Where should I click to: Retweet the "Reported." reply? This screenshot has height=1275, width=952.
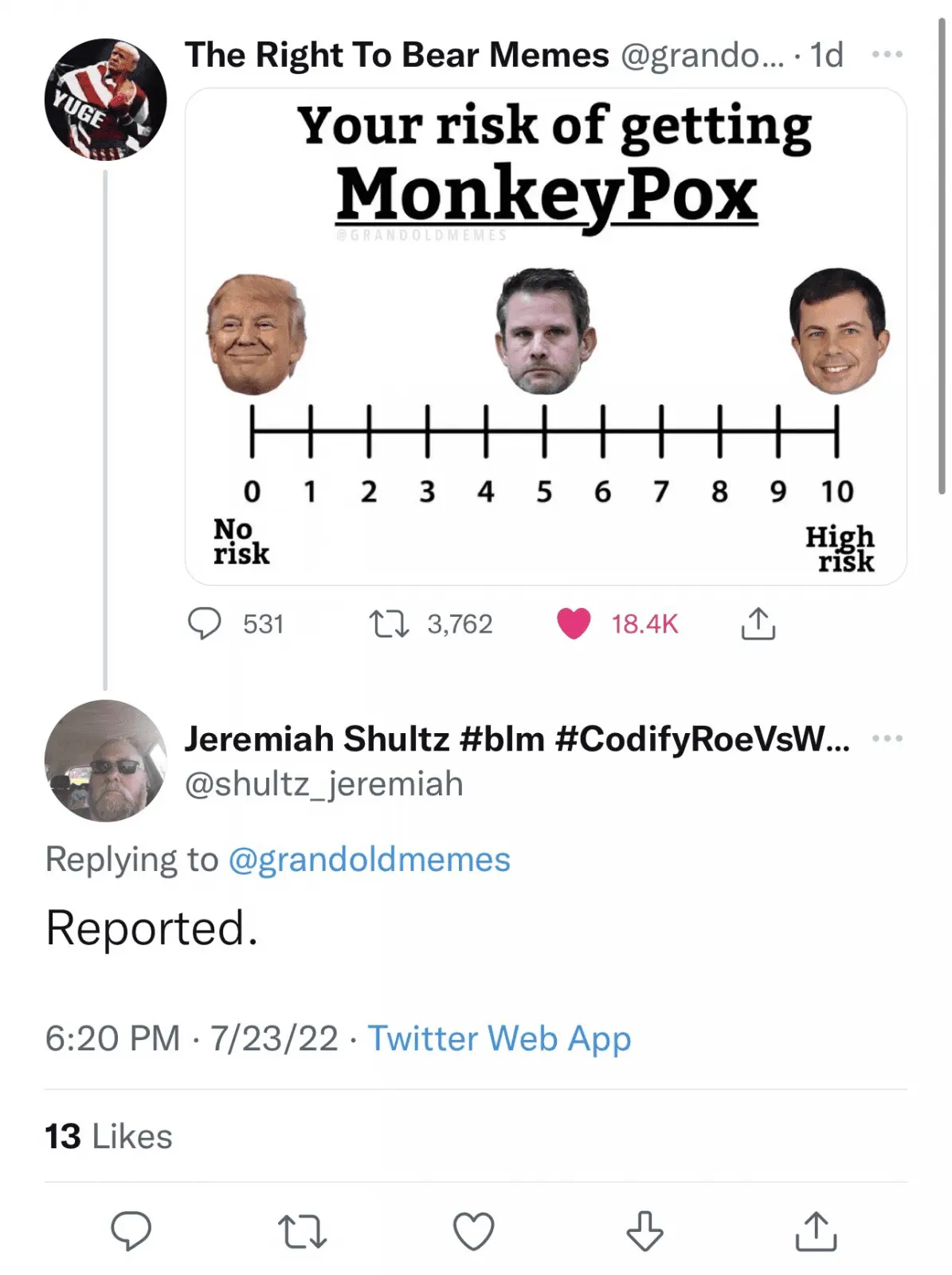click(x=303, y=1230)
